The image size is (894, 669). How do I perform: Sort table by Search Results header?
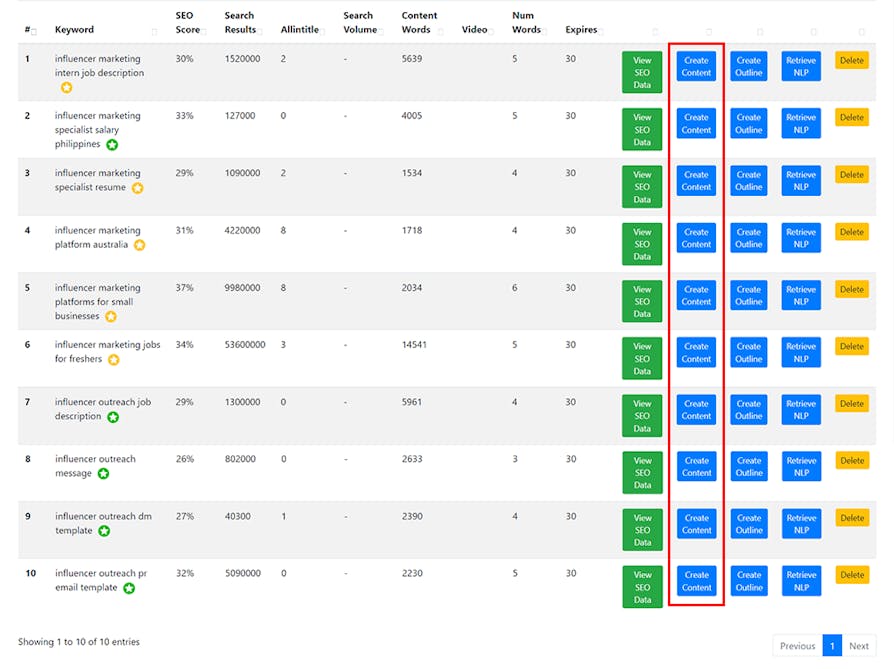tap(240, 23)
